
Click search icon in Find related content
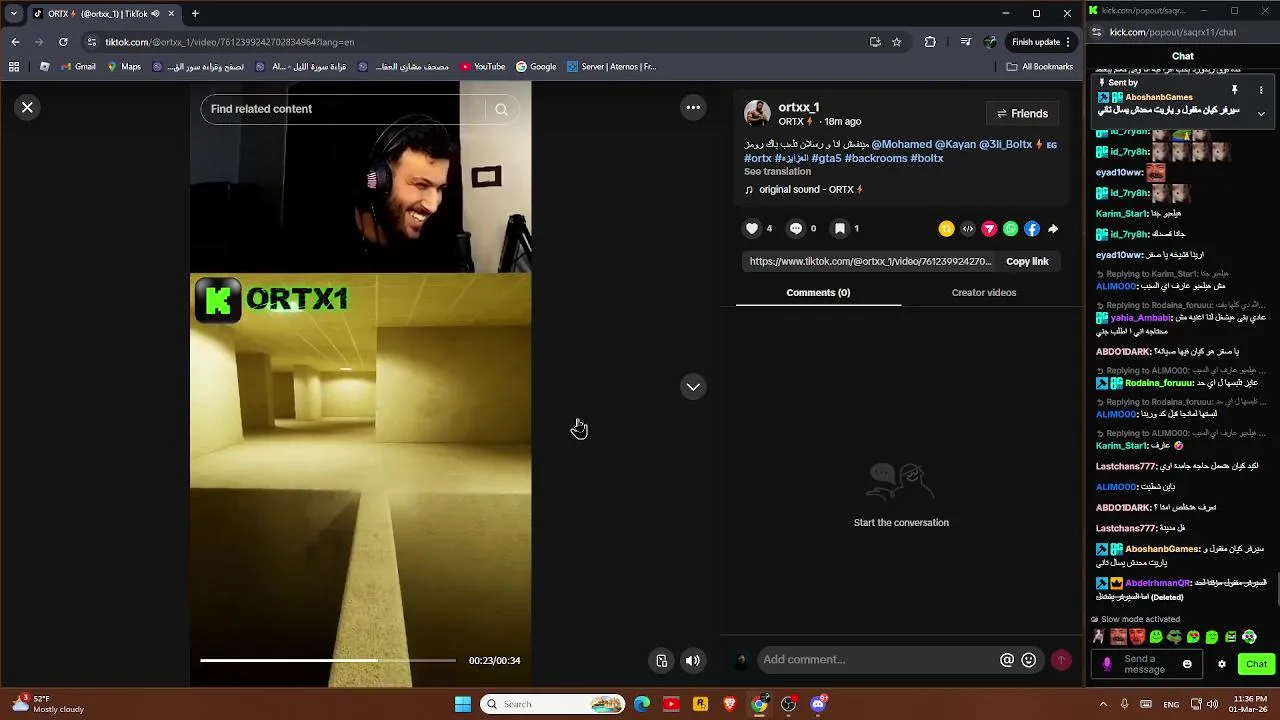(501, 109)
